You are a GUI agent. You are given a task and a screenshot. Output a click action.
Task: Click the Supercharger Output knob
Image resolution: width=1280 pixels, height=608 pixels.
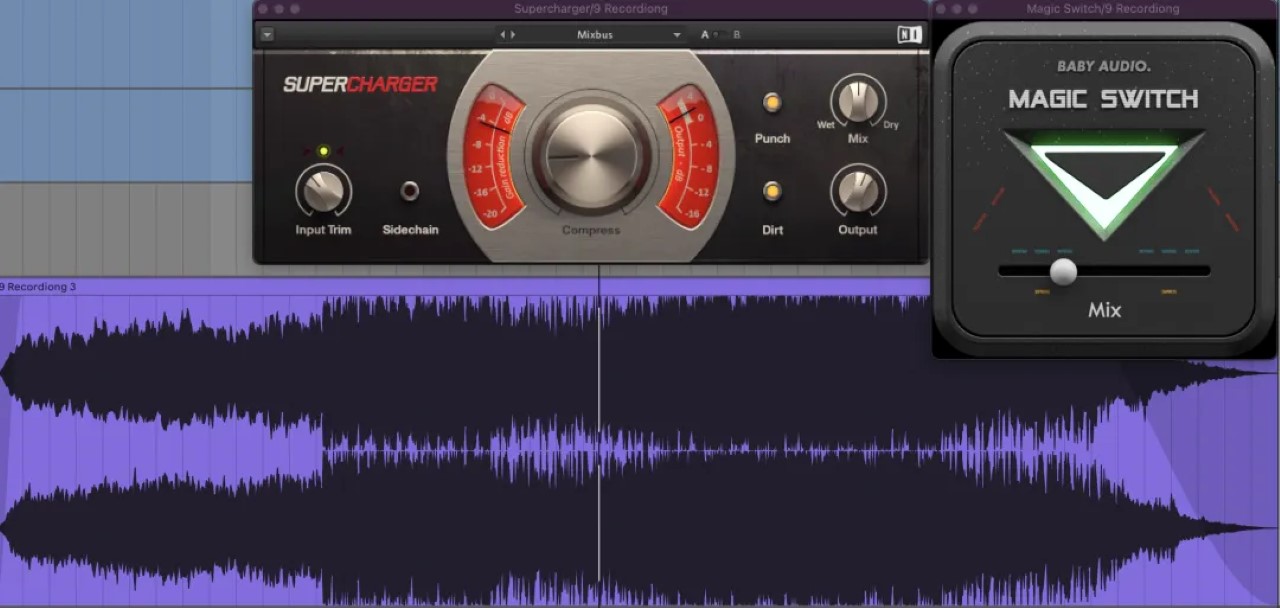(858, 191)
